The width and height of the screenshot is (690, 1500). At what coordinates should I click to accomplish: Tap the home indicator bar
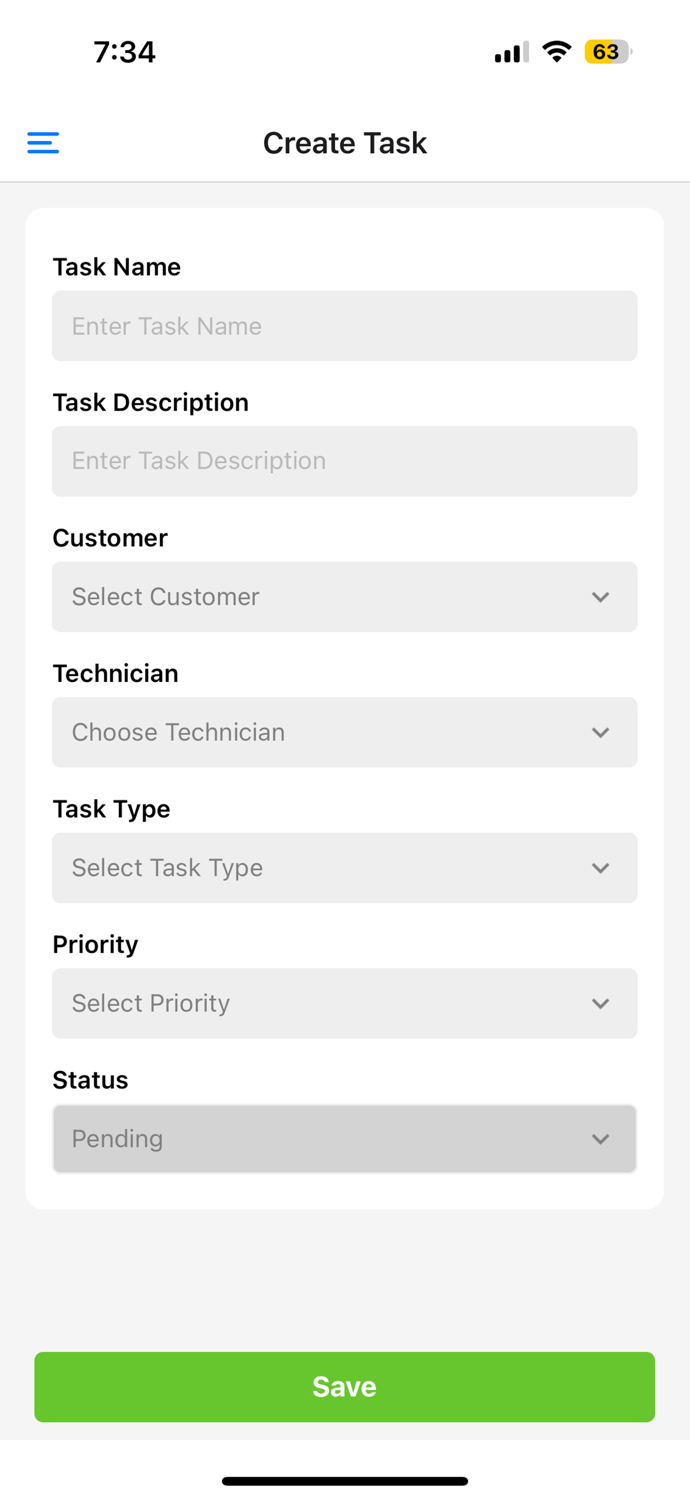click(344, 1481)
